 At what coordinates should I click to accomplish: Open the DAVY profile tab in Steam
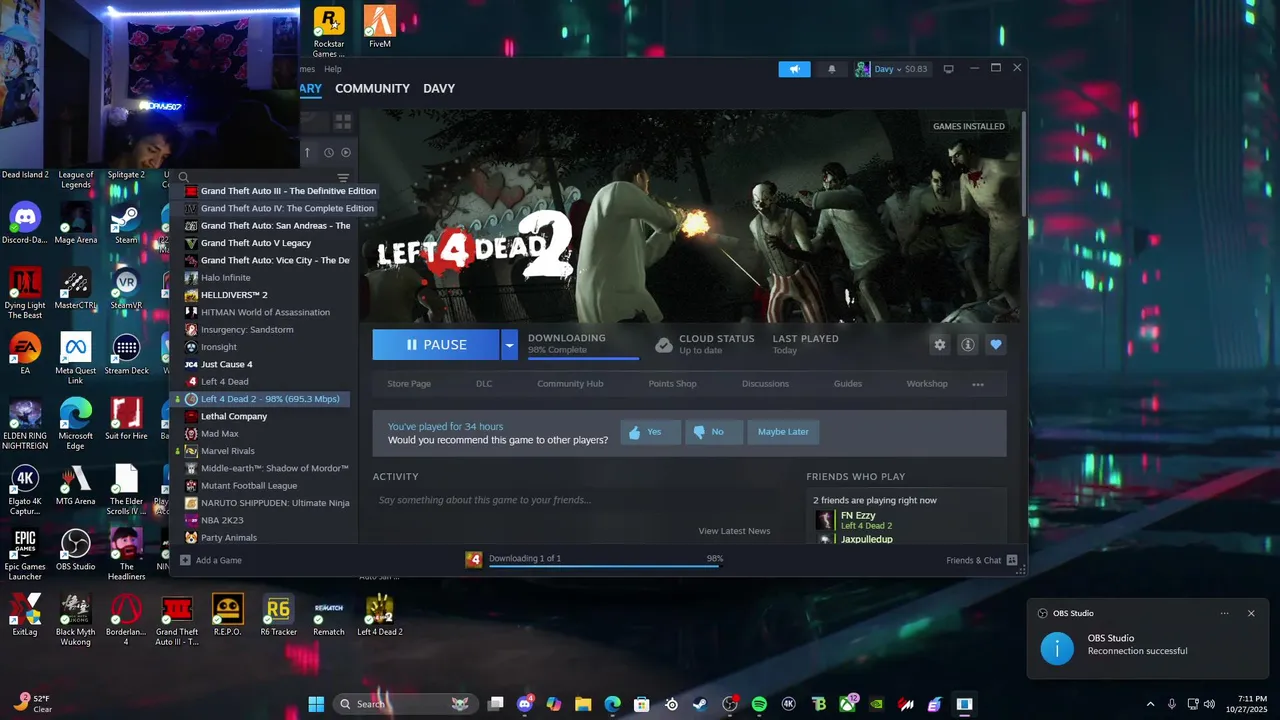[x=439, y=88]
